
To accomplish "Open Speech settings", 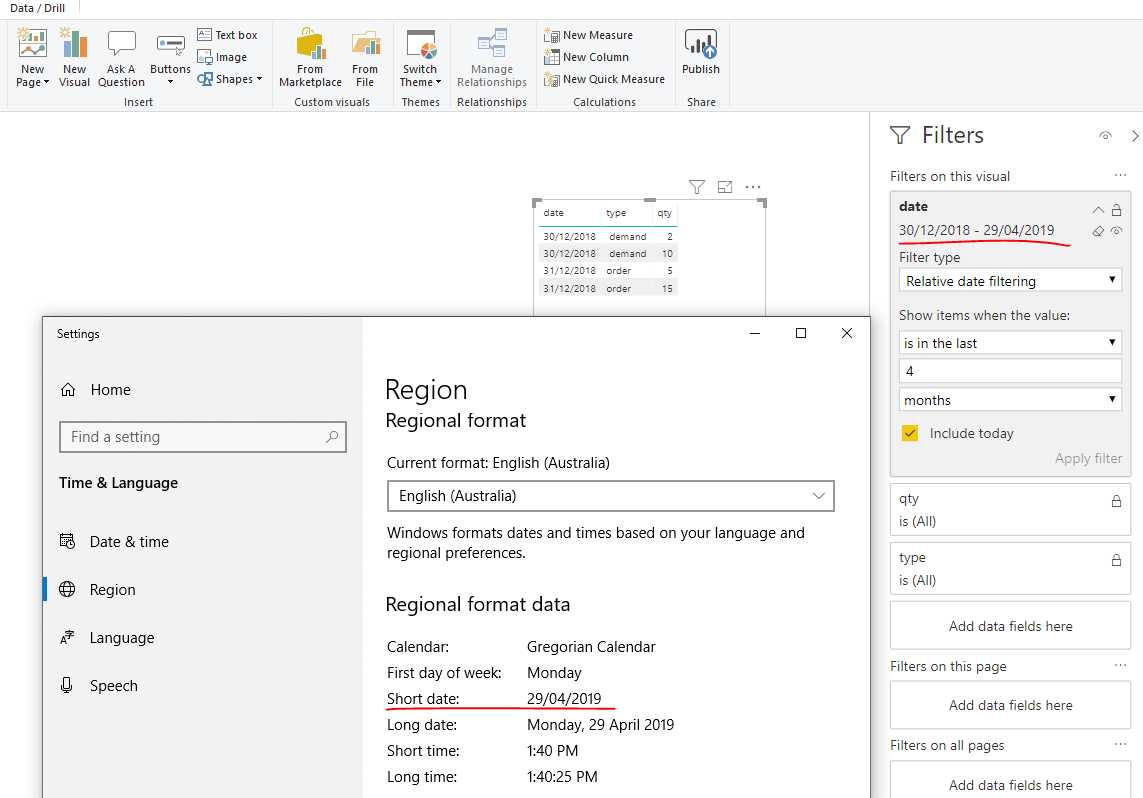I will pos(99,686).
